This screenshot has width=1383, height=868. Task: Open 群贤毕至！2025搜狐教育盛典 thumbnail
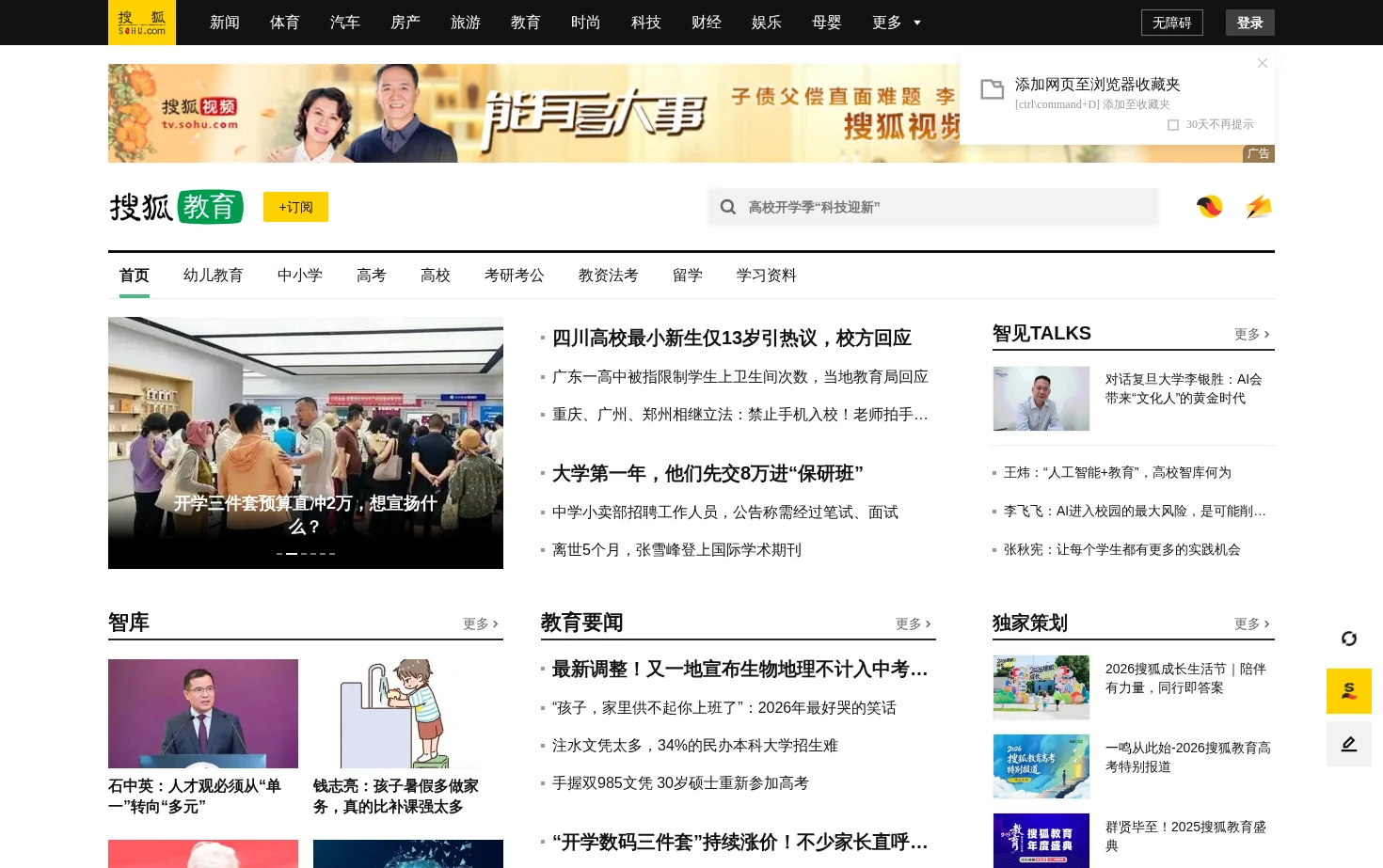tap(1041, 841)
